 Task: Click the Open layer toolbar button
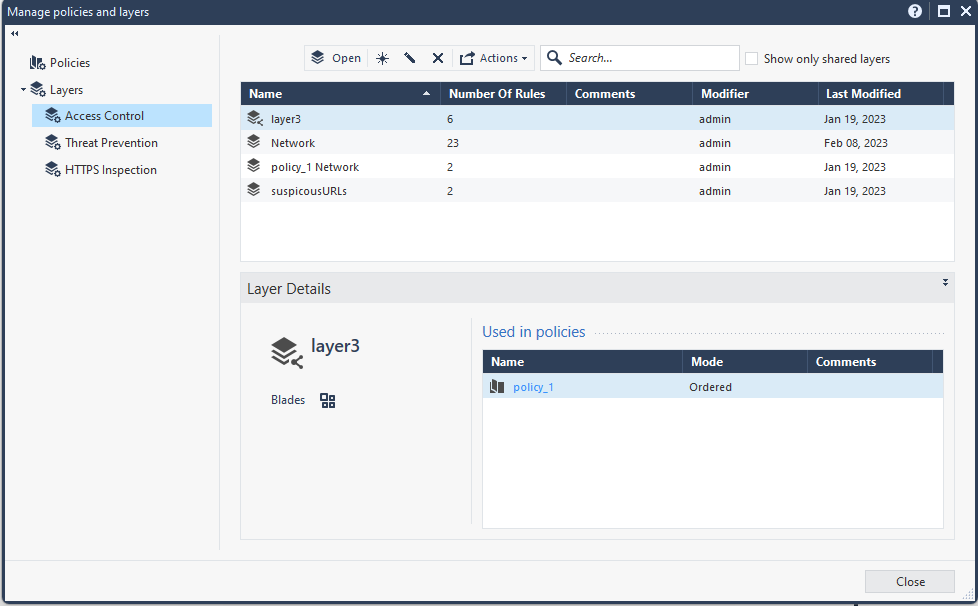[x=335, y=58]
